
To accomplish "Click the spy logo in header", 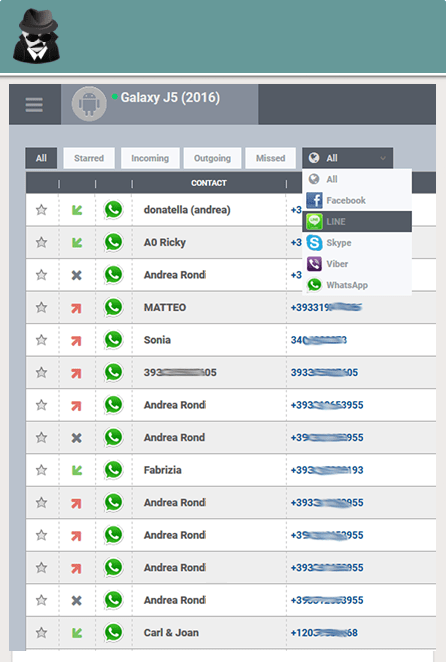I will click(x=36, y=36).
